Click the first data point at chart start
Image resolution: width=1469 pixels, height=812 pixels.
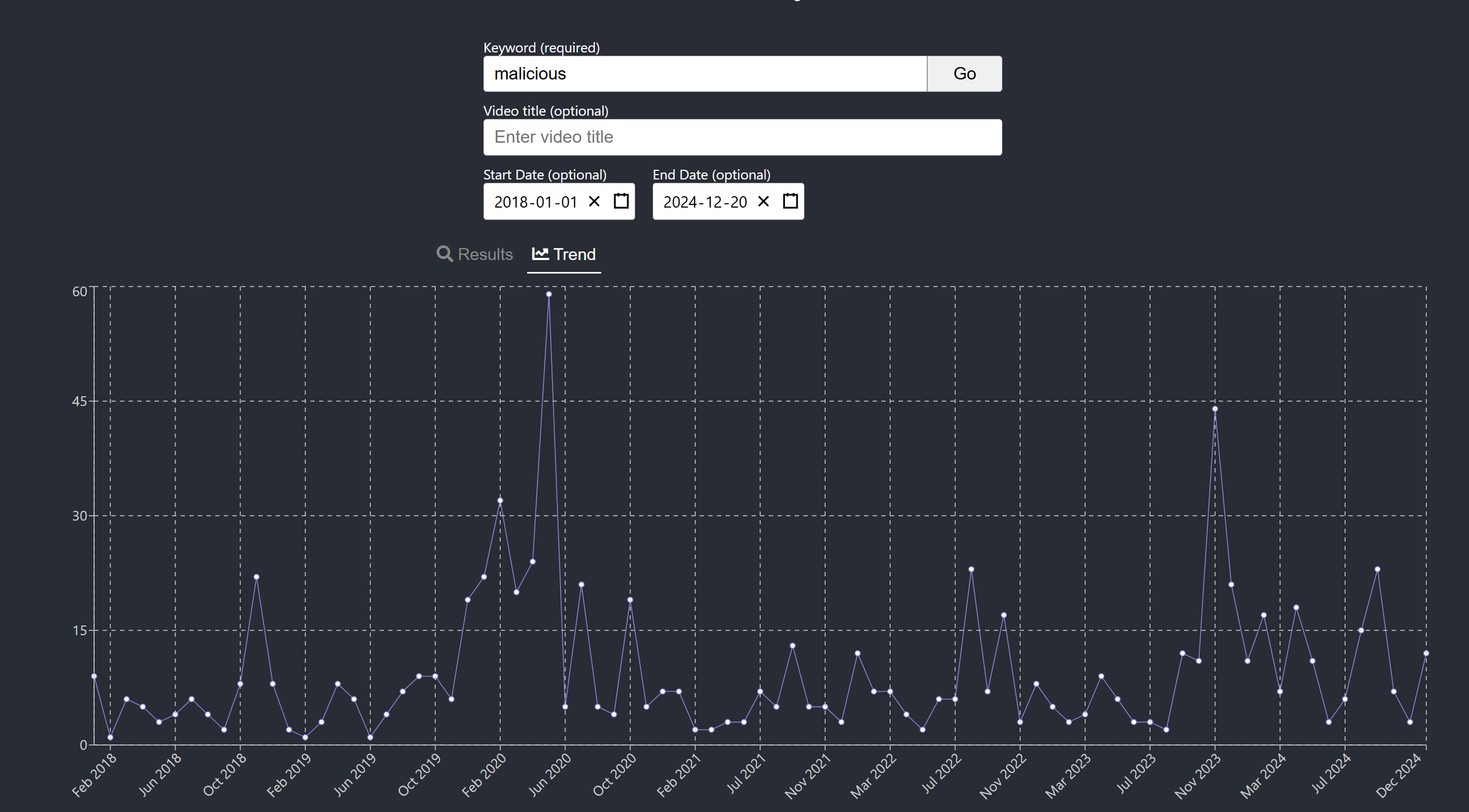tap(94, 676)
